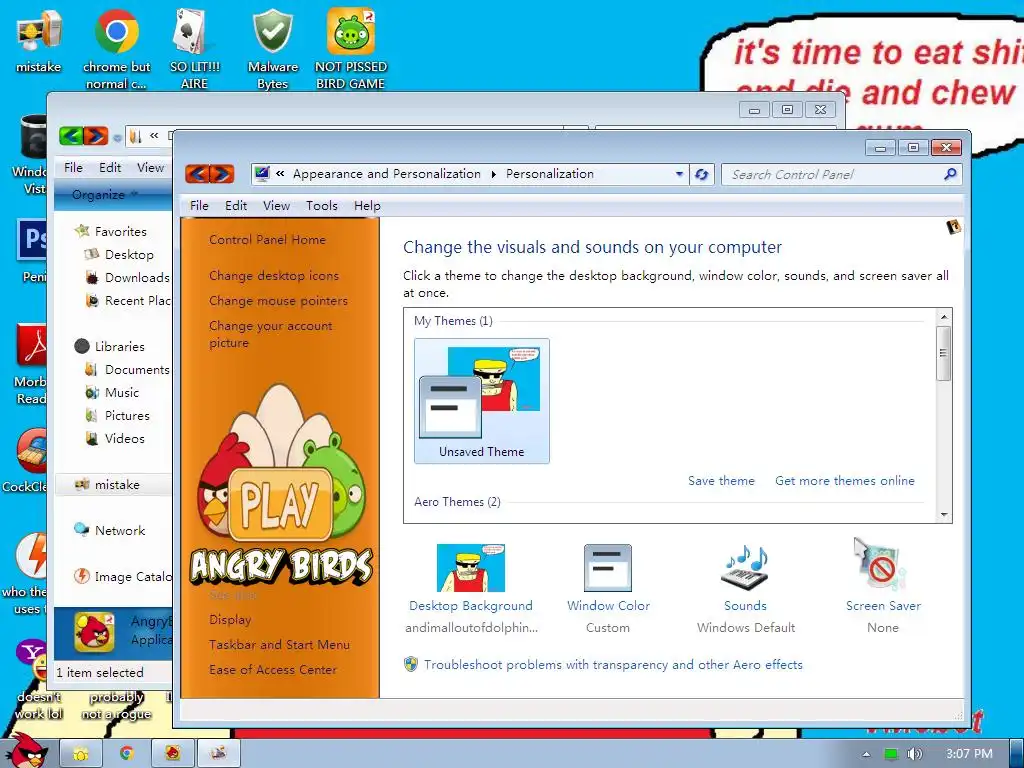
Task: Show hidden tray icons arrow
Action: [x=866, y=754]
